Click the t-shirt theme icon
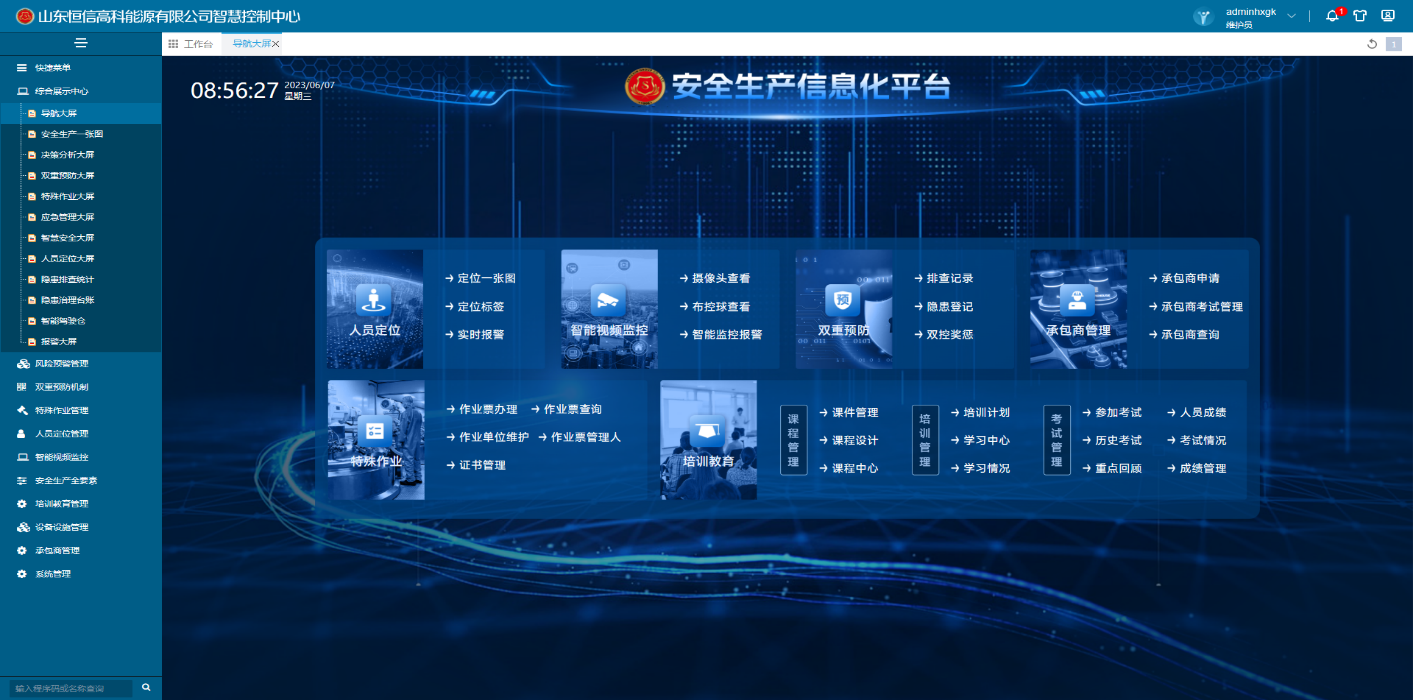The height and width of the screenshot is (700, 1413). [1360, 16]
